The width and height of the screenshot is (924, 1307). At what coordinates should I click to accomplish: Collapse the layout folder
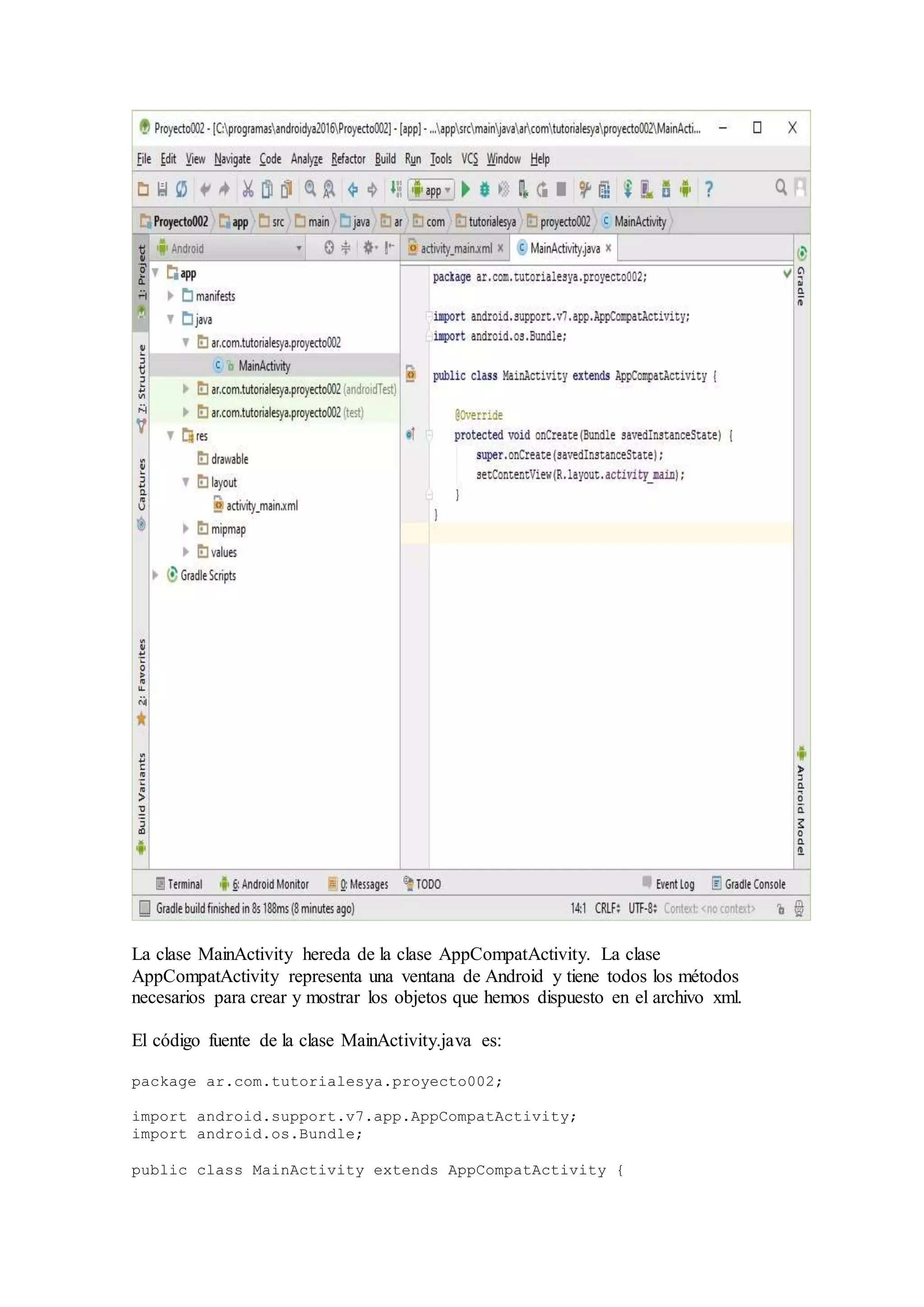(185, 482)
